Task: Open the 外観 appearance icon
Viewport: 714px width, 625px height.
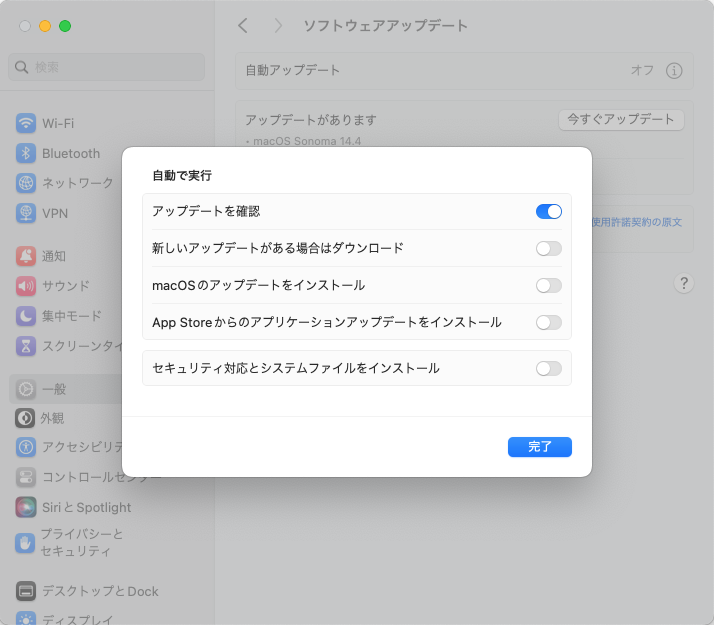Action: [x=25, y=418]
